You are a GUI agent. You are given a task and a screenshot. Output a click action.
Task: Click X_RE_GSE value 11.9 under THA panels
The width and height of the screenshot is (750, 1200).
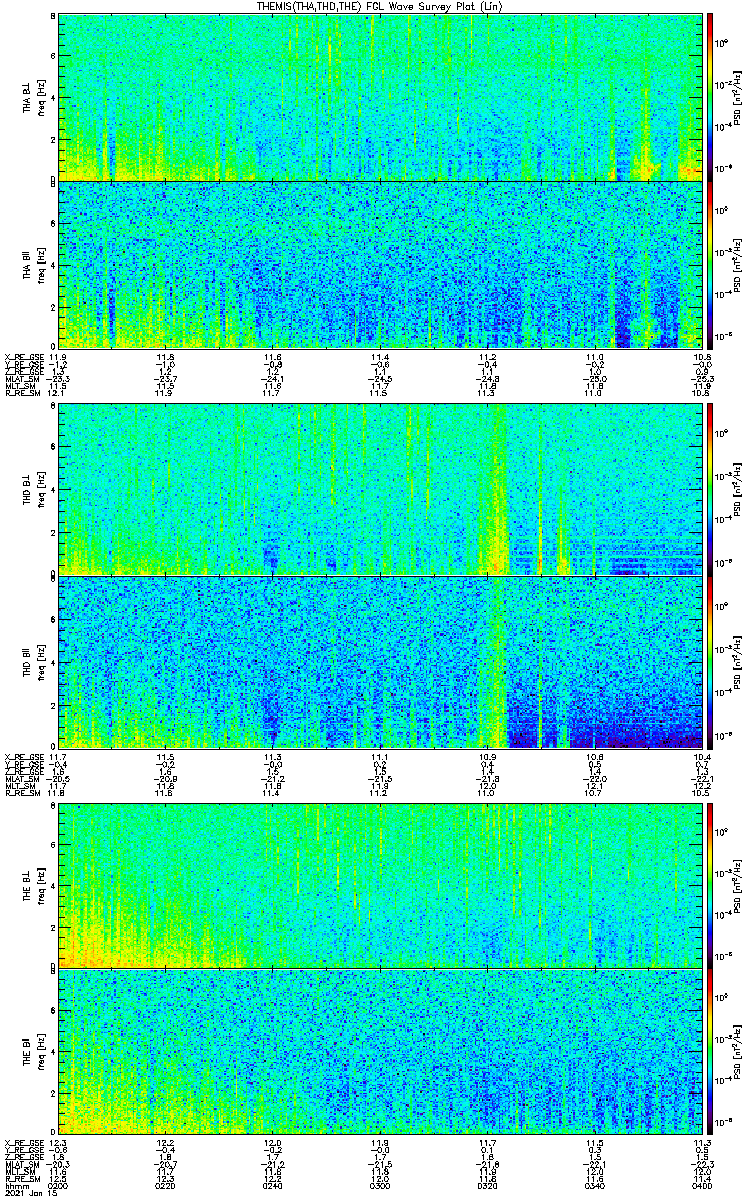coord(58,357)
